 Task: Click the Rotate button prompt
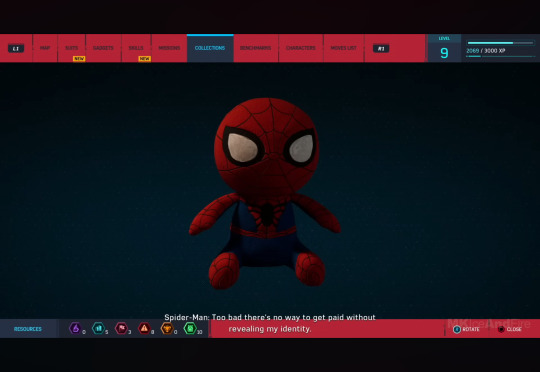coord(466,329)
